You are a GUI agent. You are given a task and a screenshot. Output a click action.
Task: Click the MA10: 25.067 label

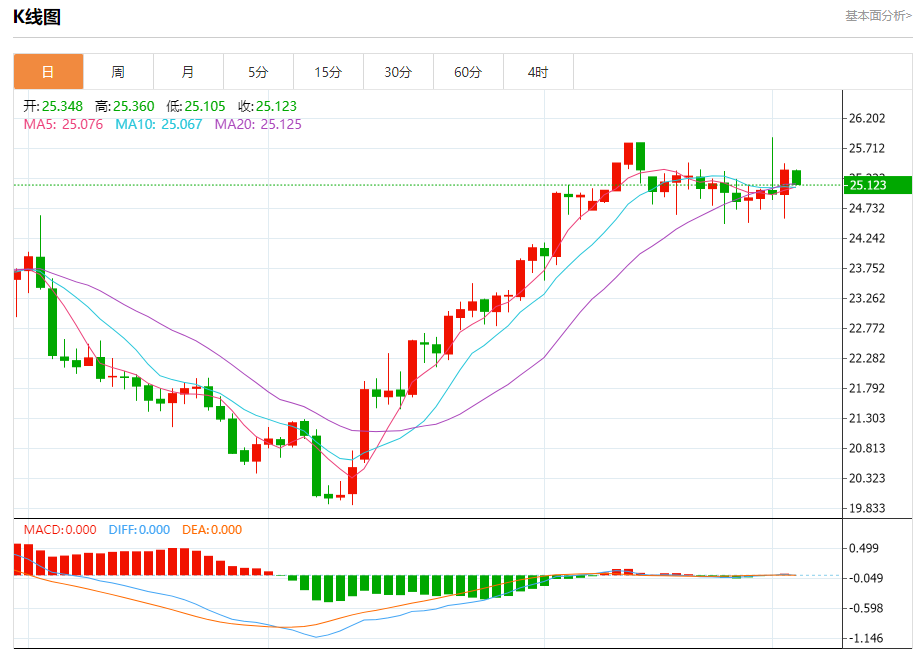159,124
